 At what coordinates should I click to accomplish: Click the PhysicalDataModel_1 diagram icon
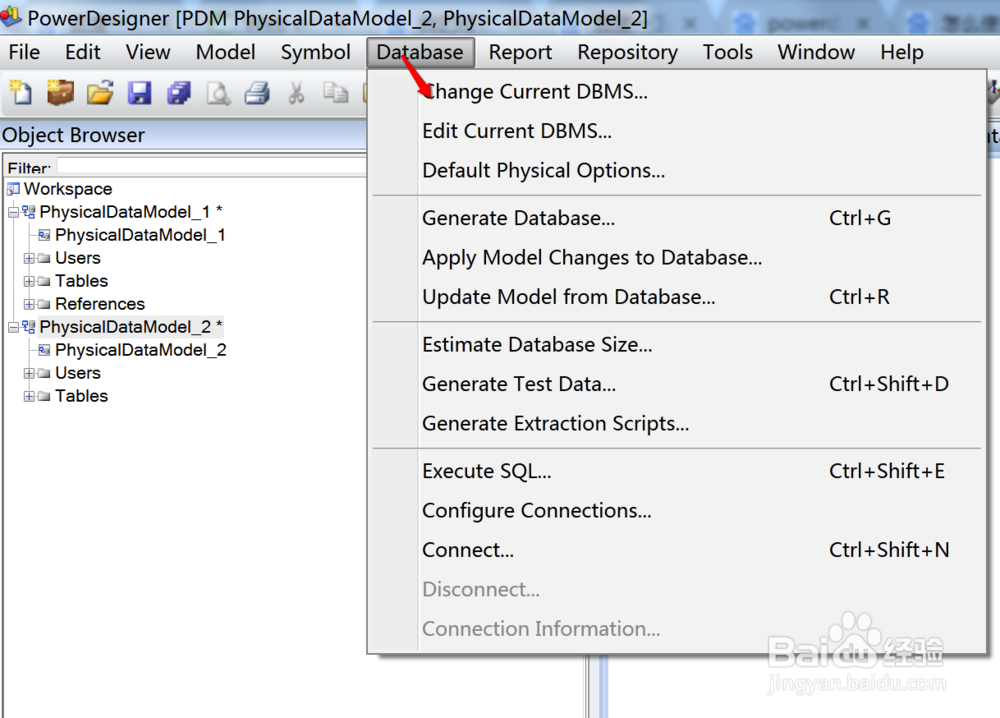(x=44, y=235)
